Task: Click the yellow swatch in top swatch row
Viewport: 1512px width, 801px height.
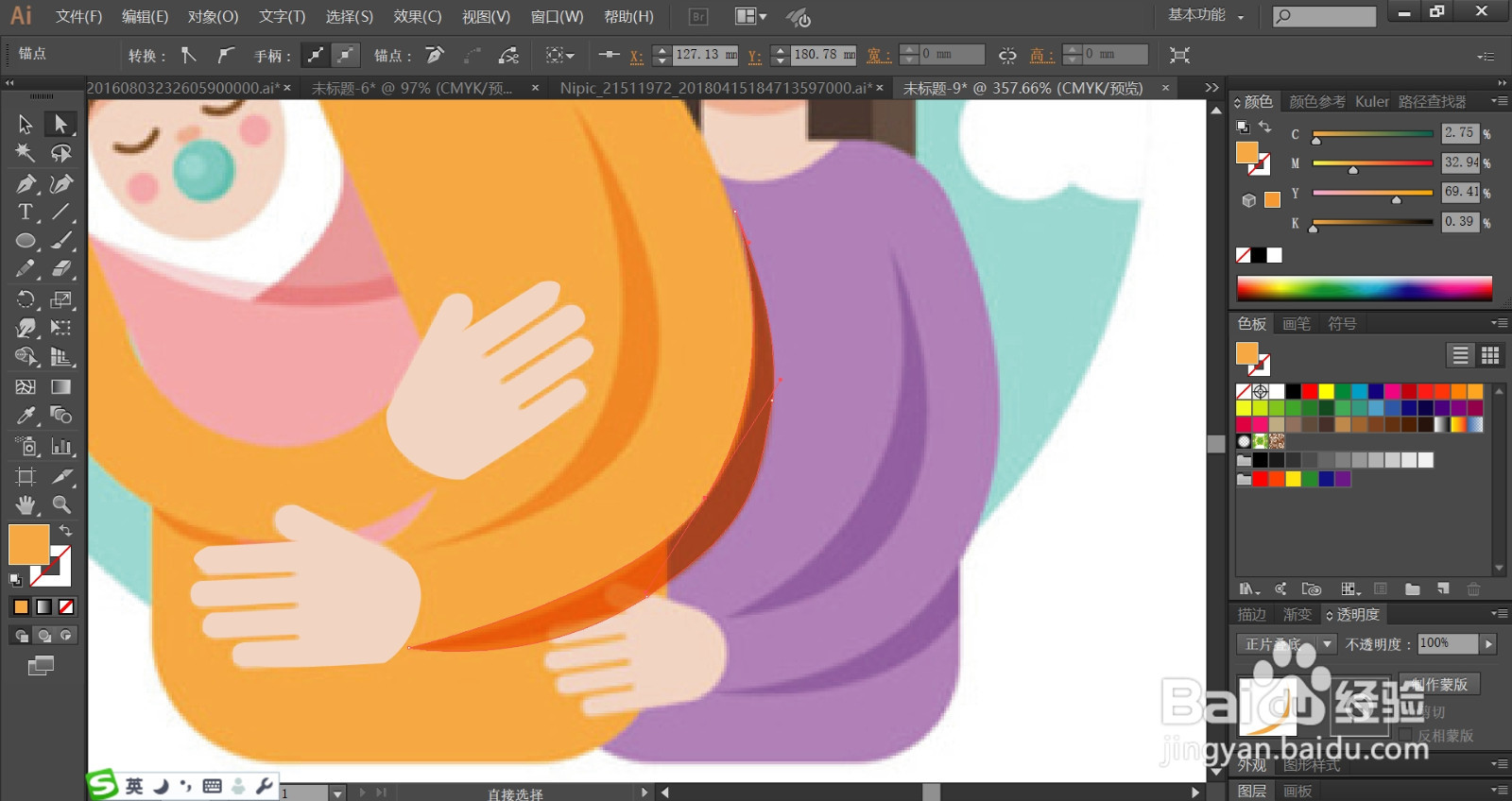Action: coord(1326,391)
